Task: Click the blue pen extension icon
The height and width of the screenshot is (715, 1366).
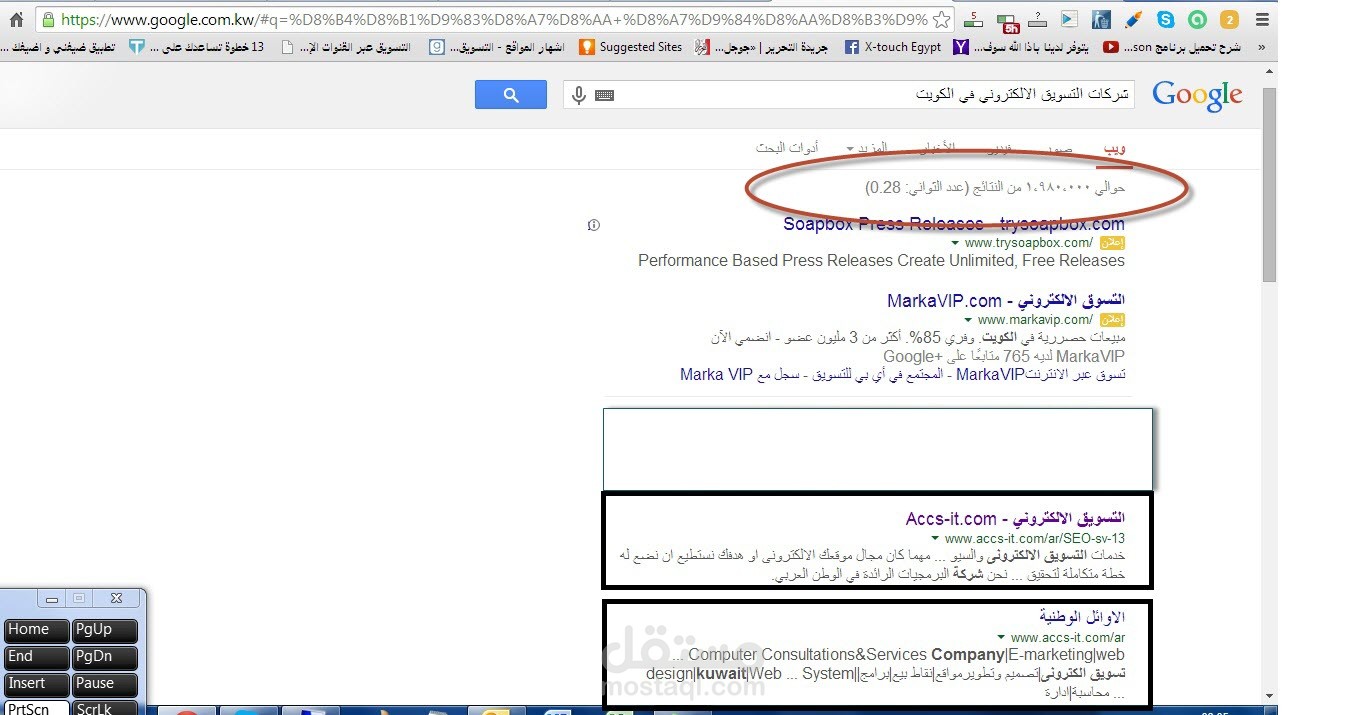Action: 1134,19
